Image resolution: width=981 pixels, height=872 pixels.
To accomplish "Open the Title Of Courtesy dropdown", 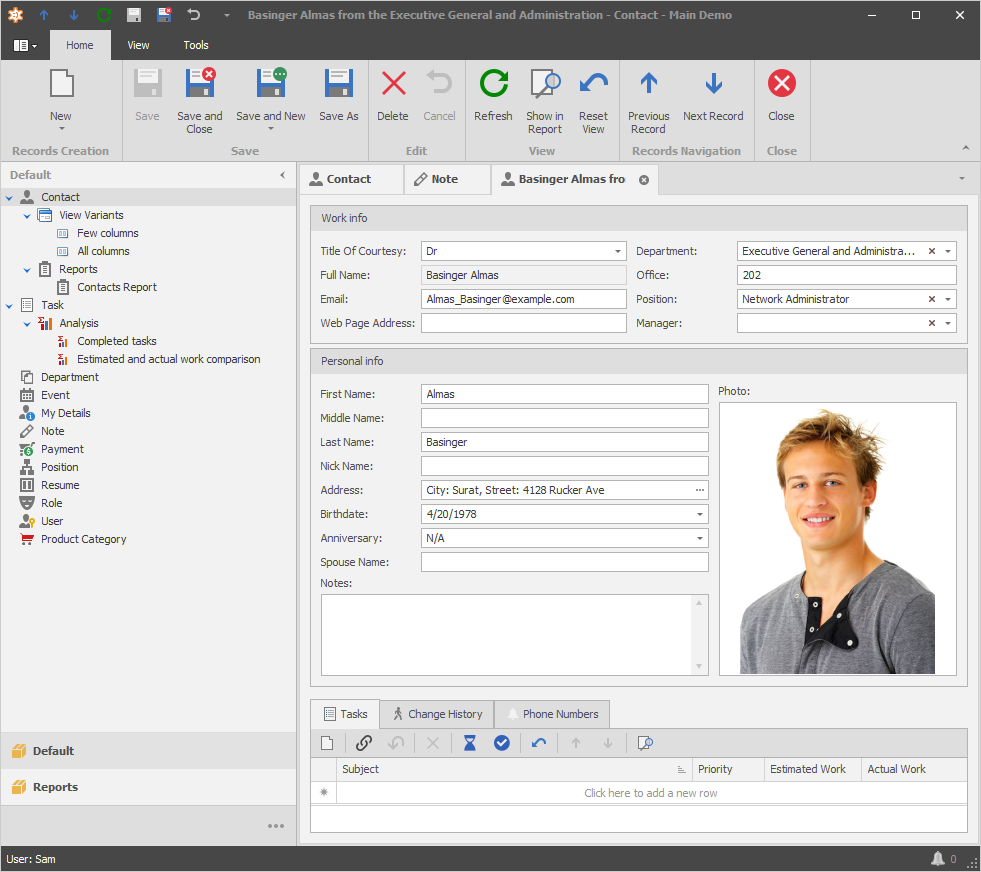I will point(618,252).
